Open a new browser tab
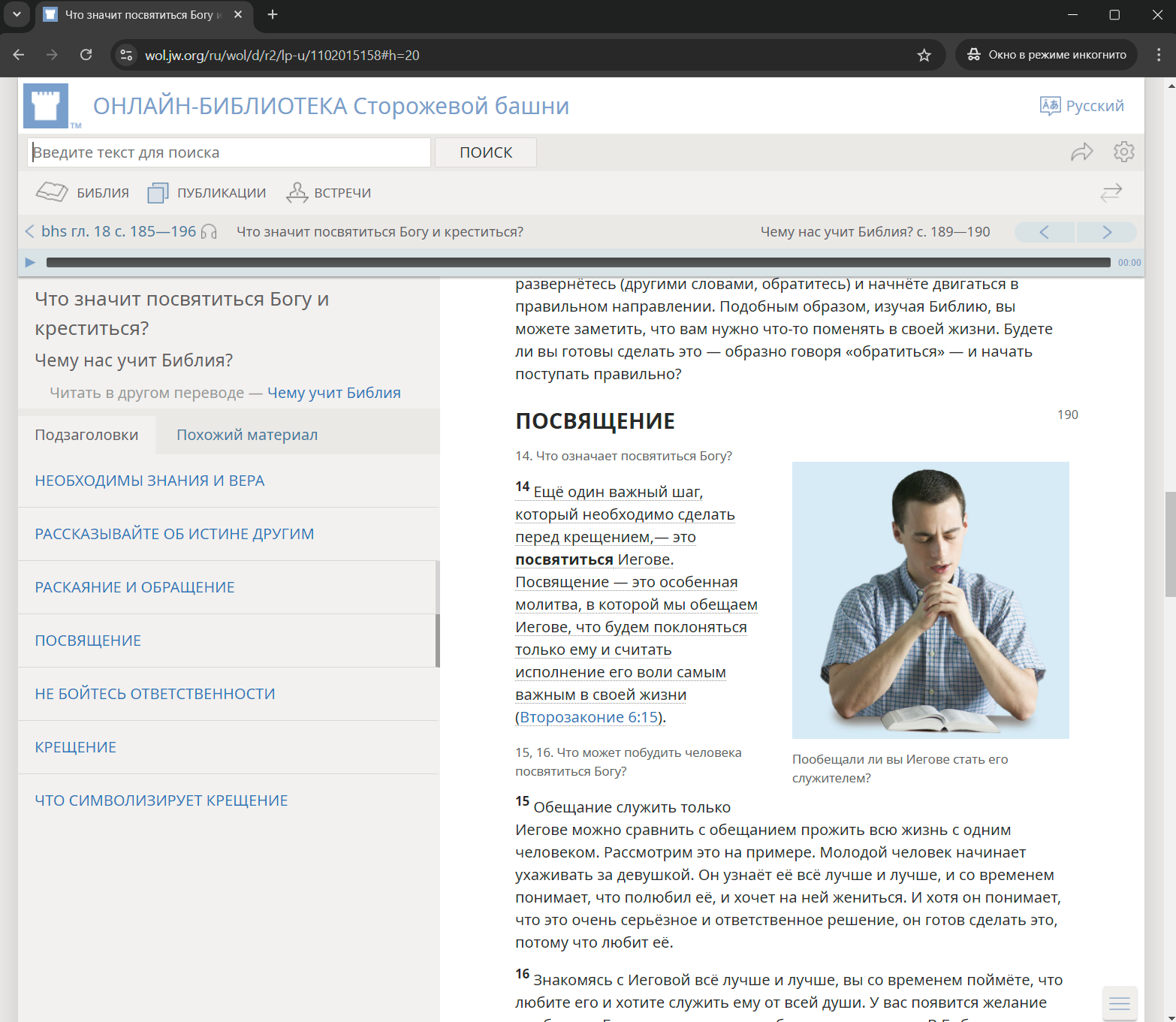This screenshot has width=1176, height=1022. (x=273, y=14)
